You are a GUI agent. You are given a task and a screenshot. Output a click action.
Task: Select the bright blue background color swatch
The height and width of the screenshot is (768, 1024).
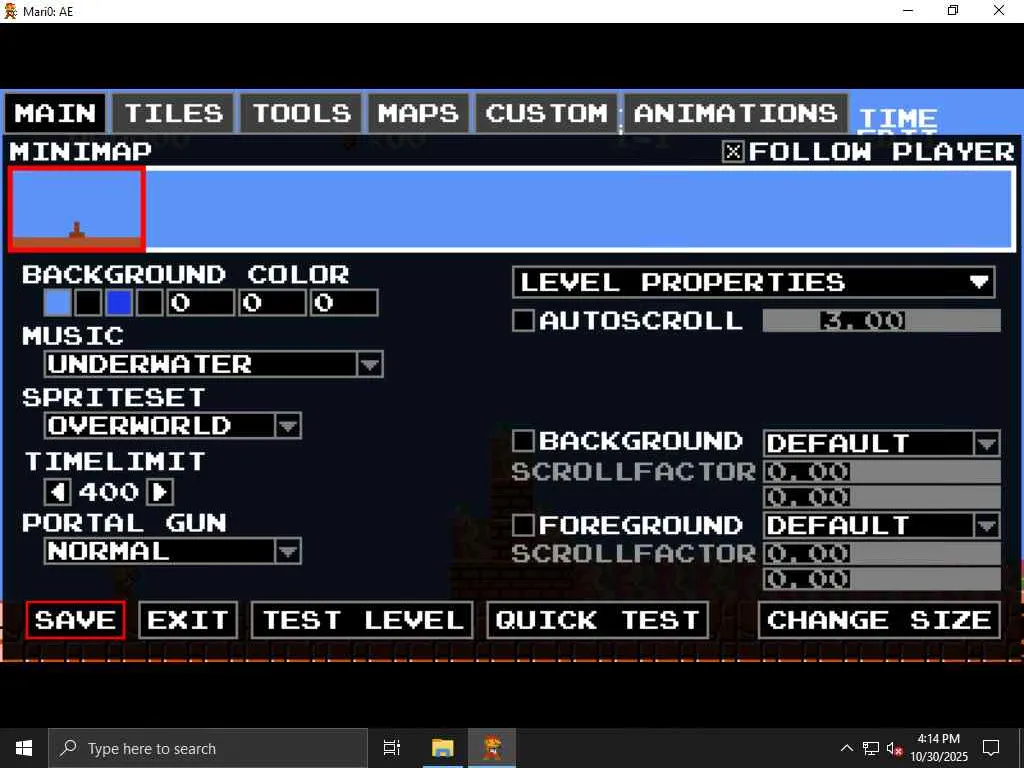119,303
